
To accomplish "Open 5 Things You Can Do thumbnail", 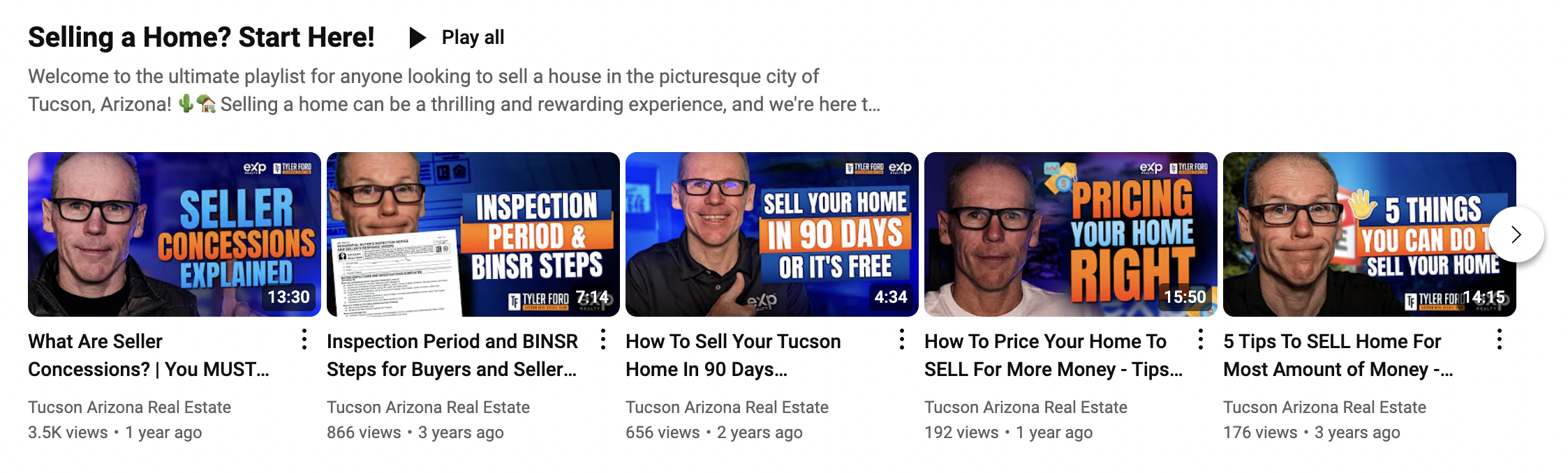I will [1370, 234].
